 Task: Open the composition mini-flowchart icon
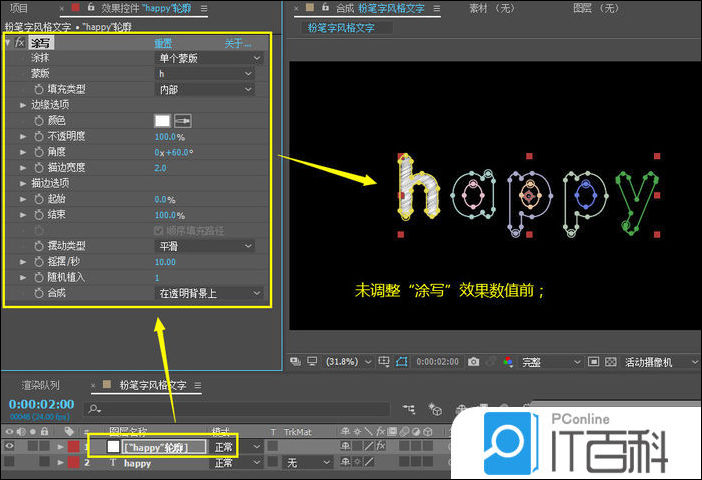click(408, 409)
